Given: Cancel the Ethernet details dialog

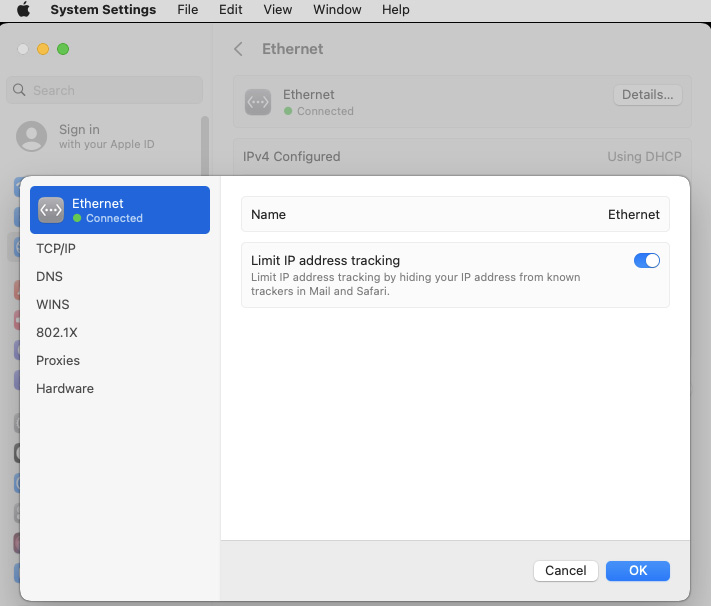Looking at the screenshot, I should point(566,570).
